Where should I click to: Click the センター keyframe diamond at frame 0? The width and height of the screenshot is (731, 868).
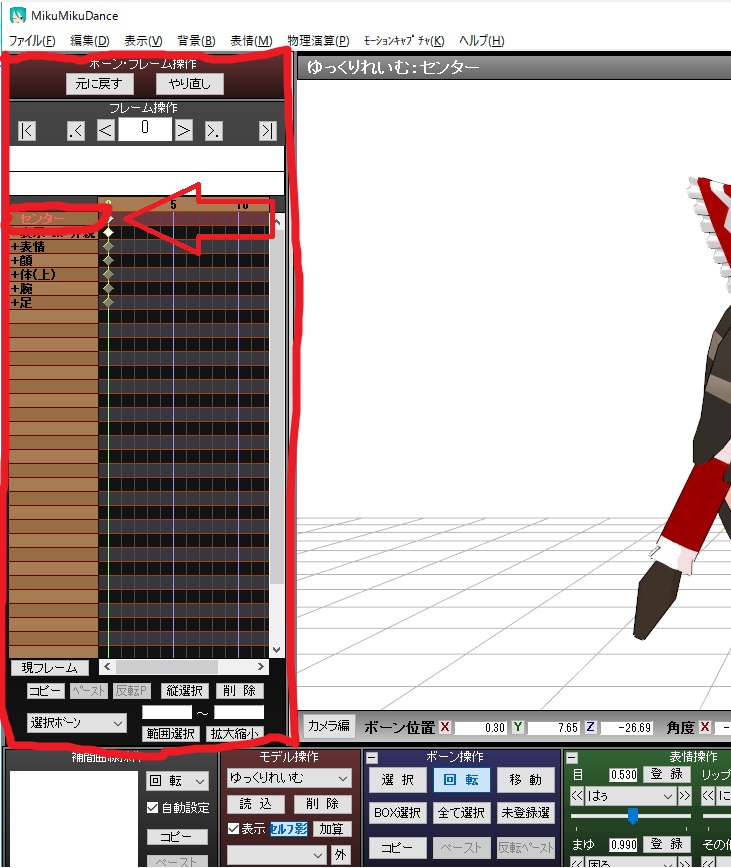(109, 218)
